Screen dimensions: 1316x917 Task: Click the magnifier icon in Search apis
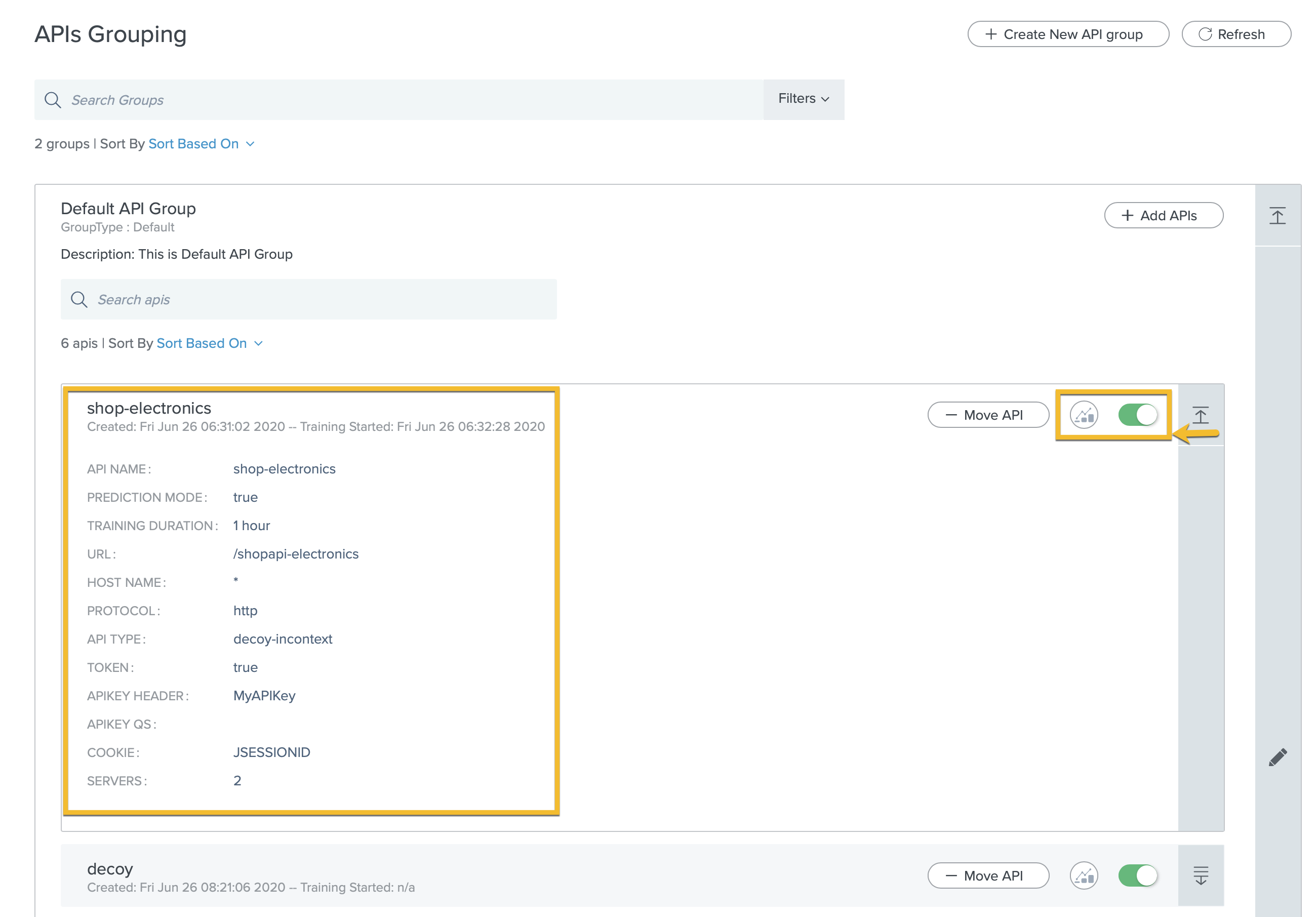click(x=79, y=299)
